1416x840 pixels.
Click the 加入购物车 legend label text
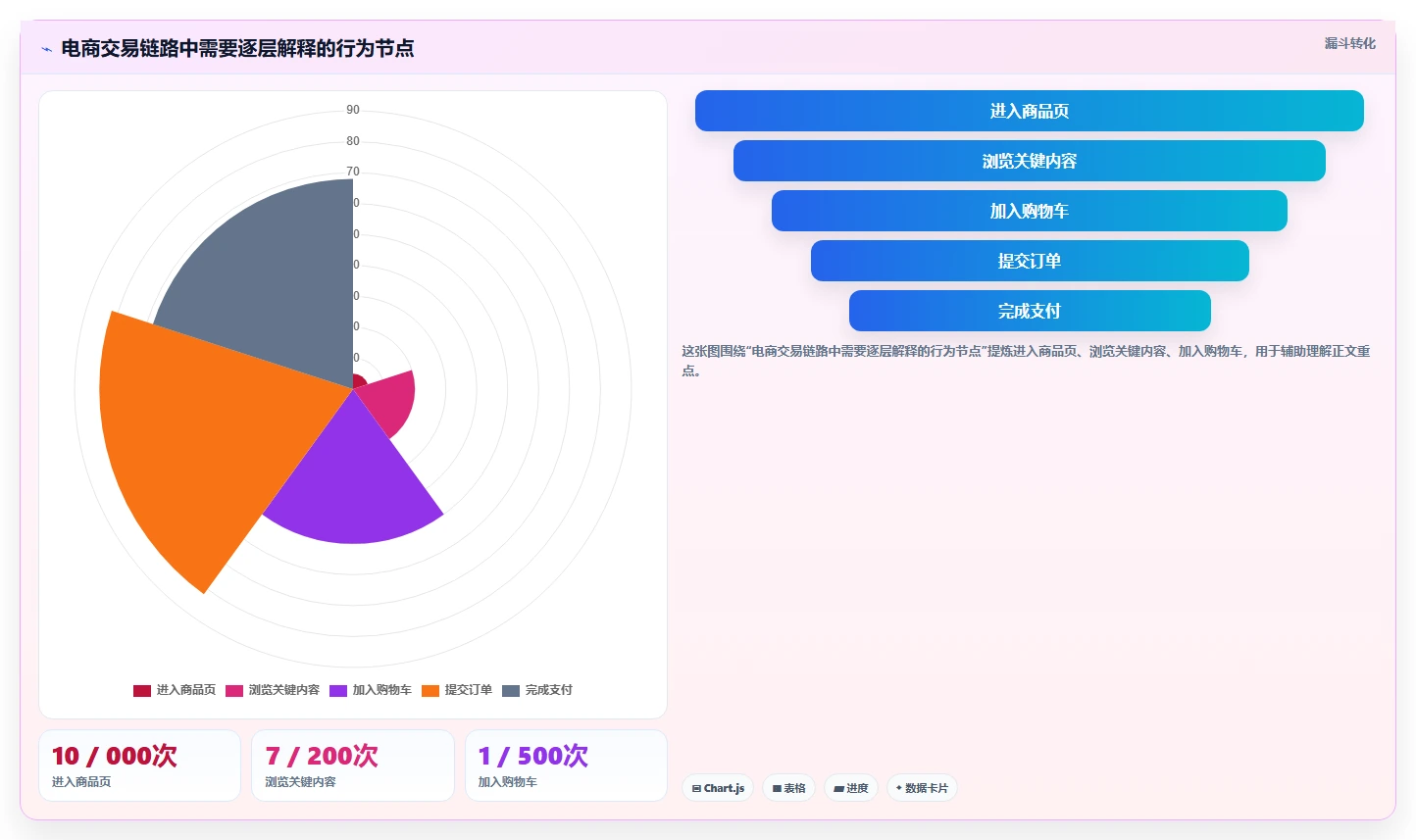click(382, 691)
